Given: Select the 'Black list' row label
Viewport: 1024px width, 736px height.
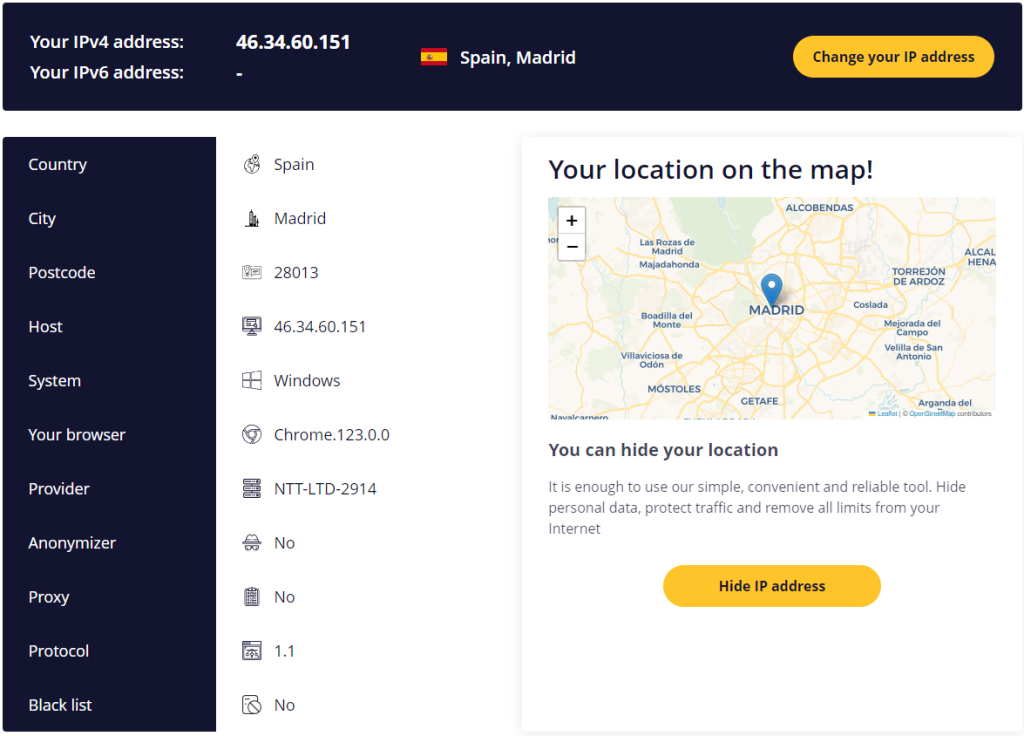Looking at the screenshot, I should [x=60, y=705].
